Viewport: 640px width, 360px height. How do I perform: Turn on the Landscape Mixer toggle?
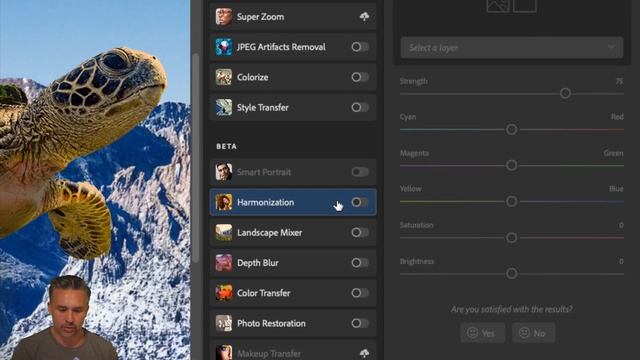(360, 232)
